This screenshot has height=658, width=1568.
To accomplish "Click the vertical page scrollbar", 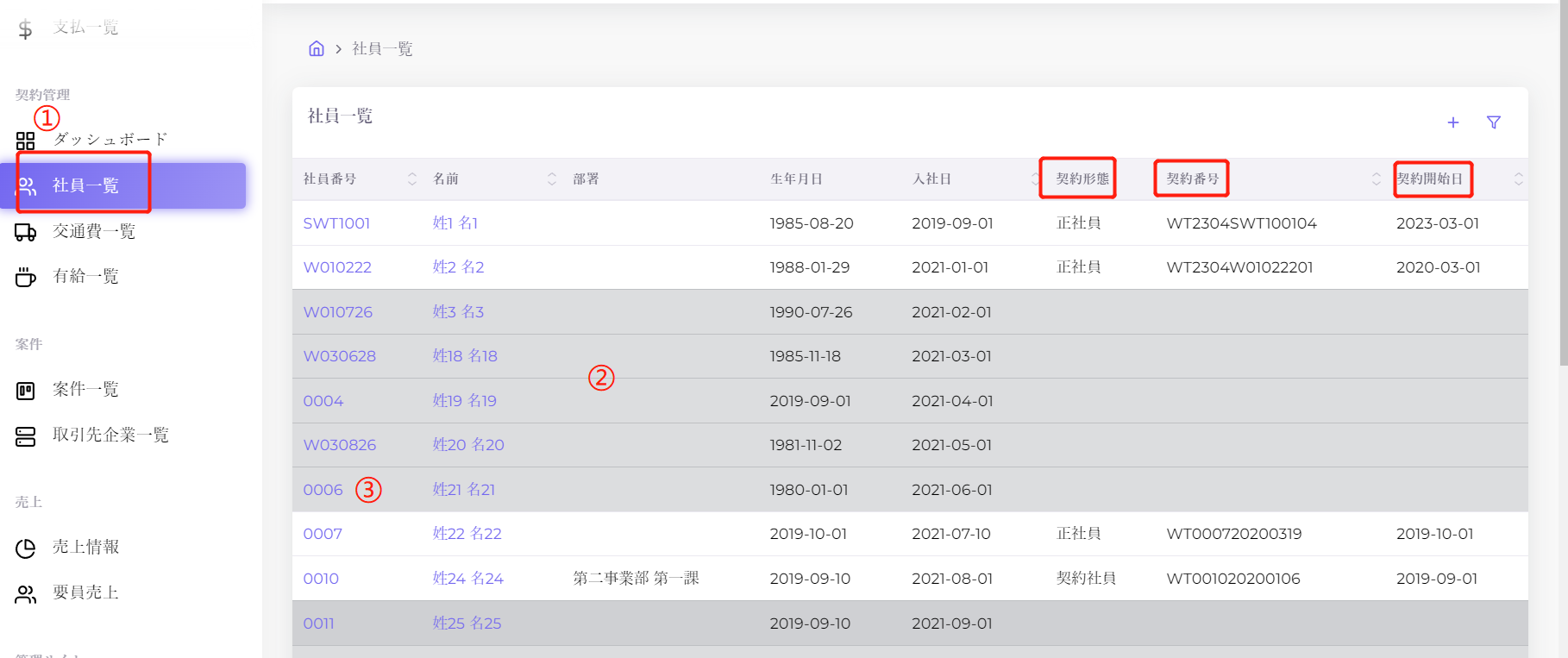I will (1563, 216).
